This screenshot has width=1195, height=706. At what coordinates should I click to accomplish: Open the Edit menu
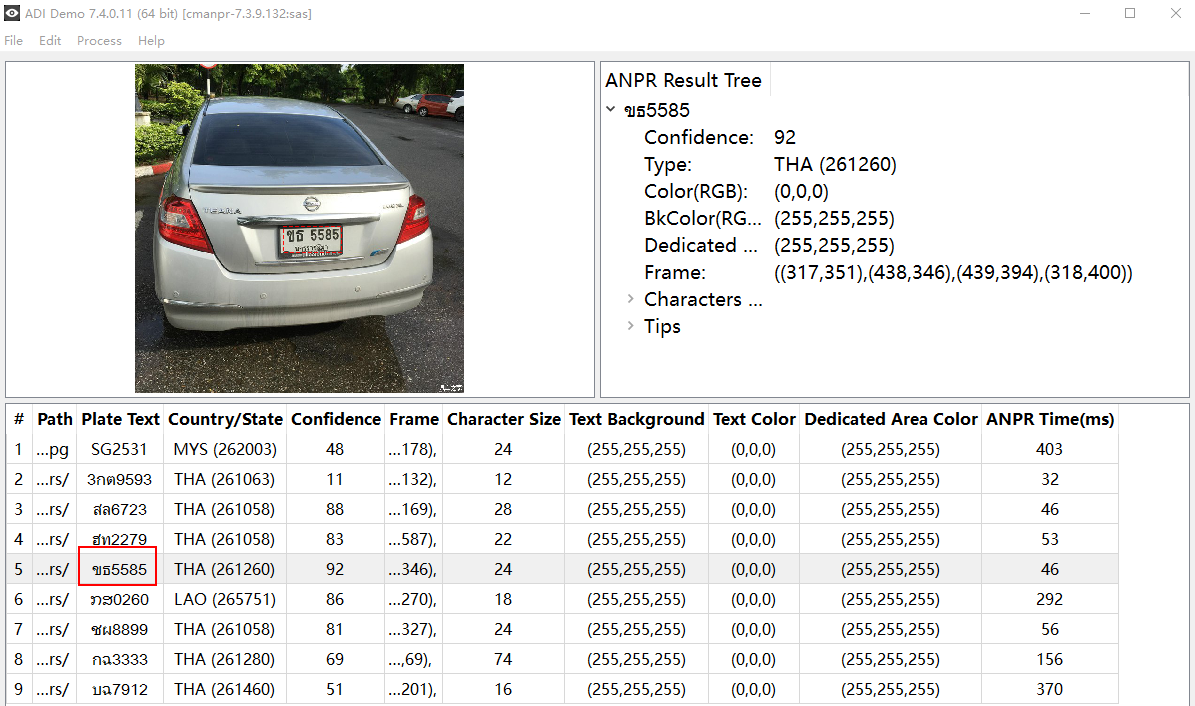(50, 40)
